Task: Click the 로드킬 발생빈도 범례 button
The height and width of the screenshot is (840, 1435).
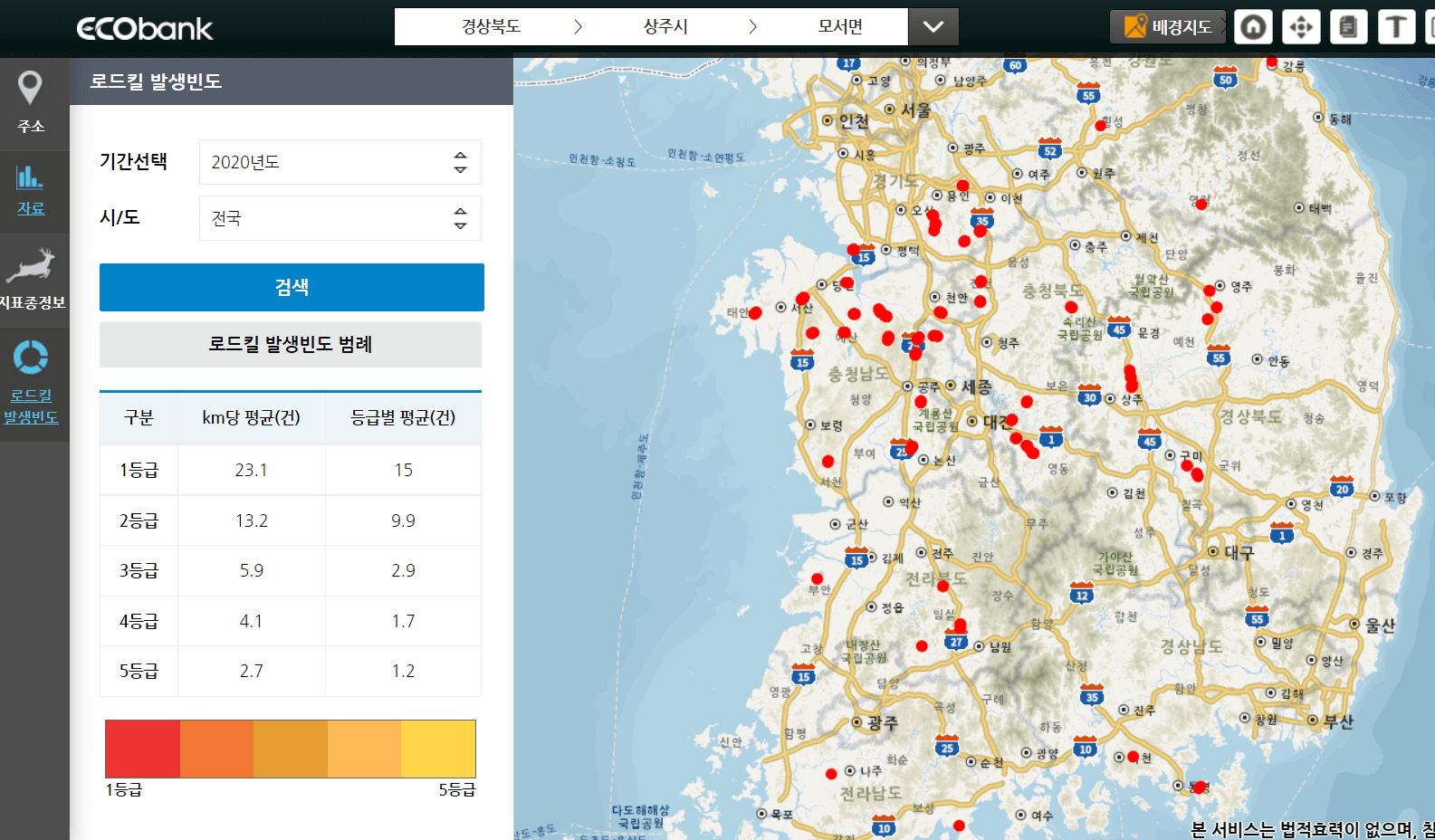Action: click(x=291, y=344)
